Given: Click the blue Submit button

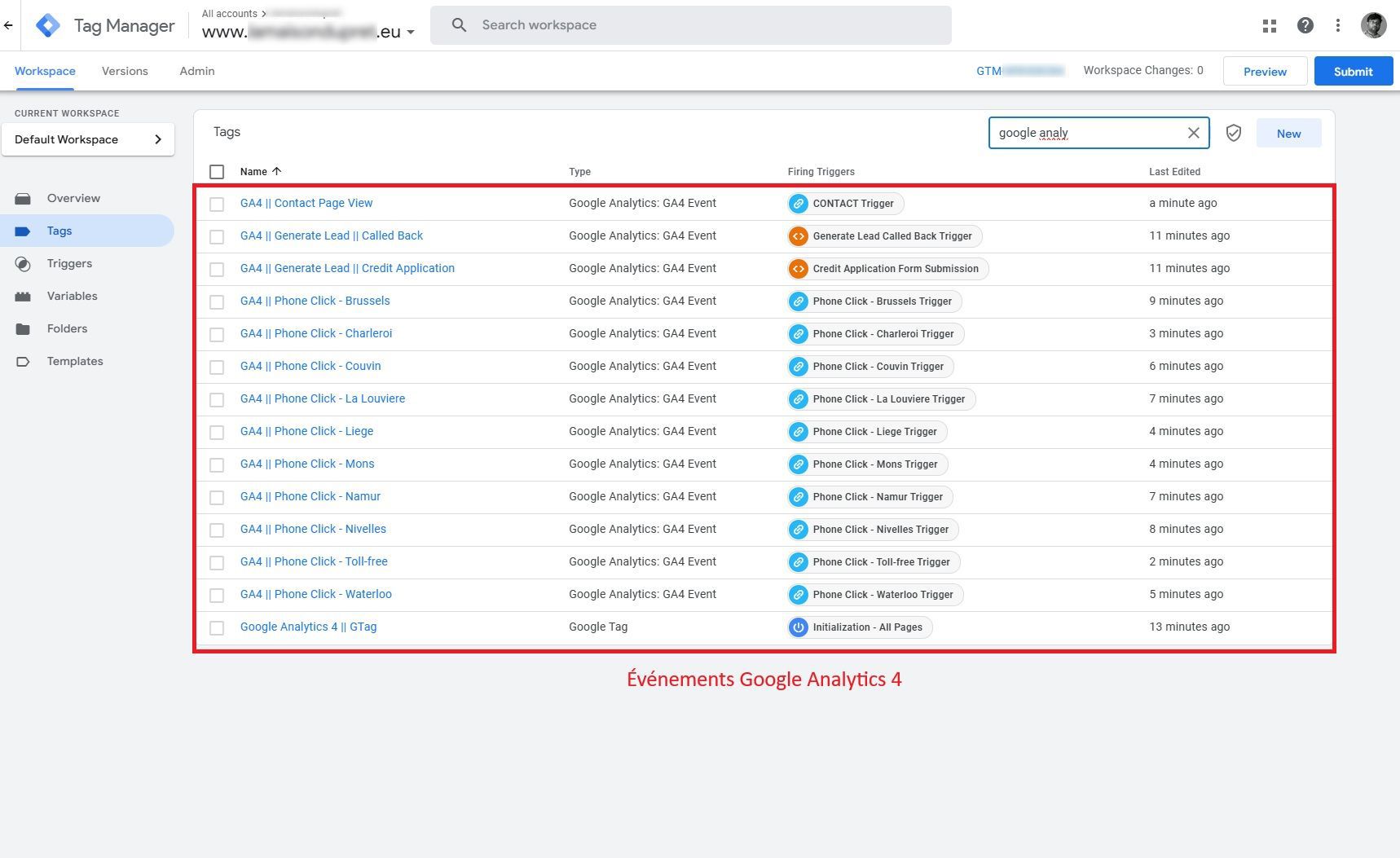Looking at the screenshot, I should click(1353, 72).
